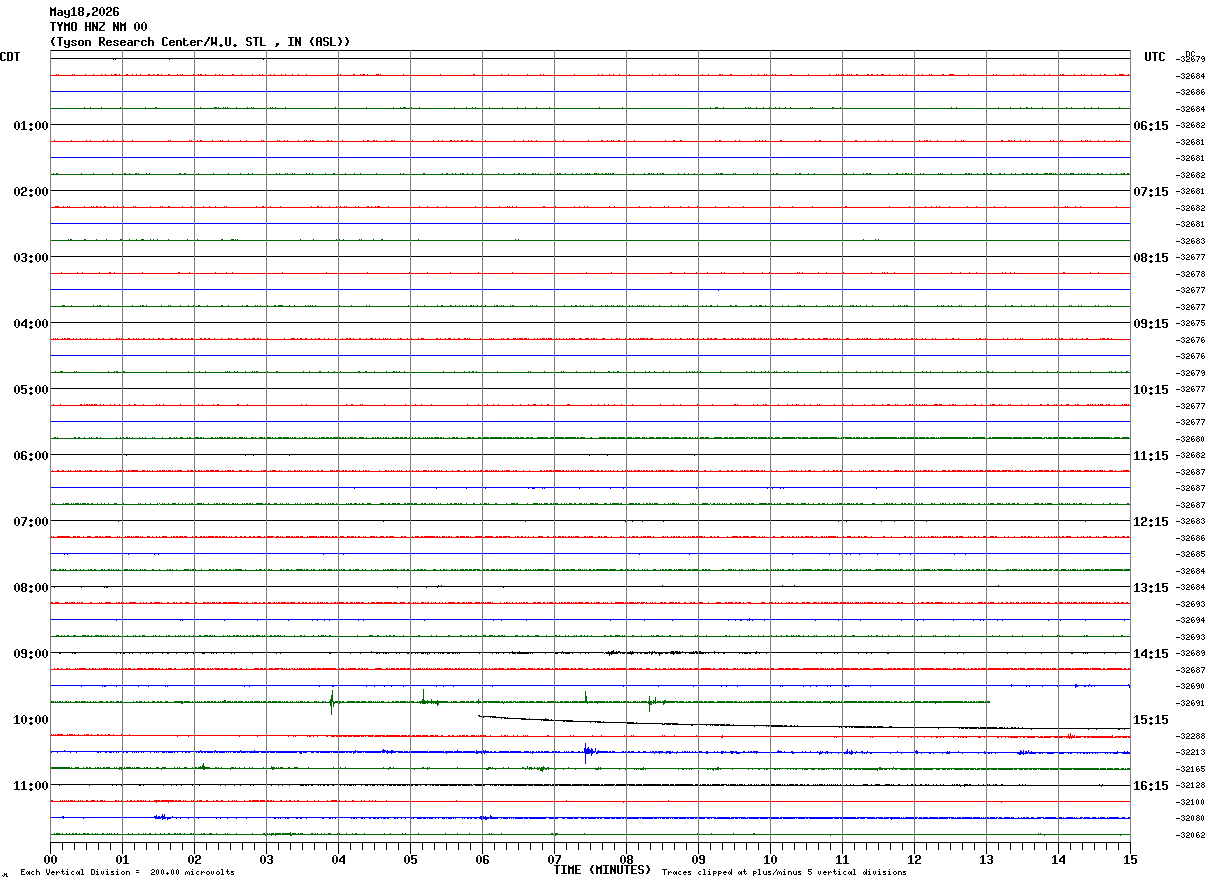Click the green spike just after minute 05

[x=423, y=697]
